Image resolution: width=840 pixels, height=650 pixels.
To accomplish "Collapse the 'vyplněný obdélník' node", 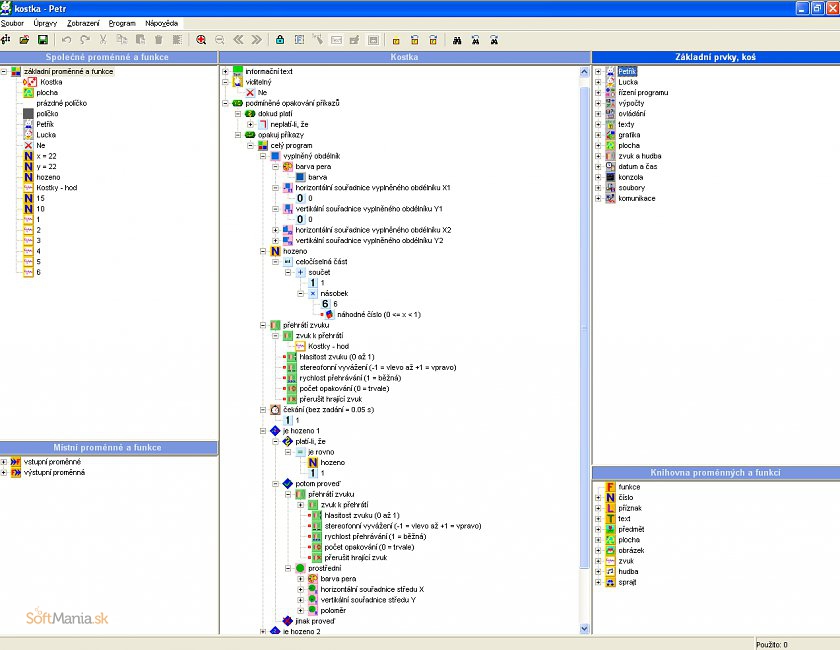I will [264, 156].
